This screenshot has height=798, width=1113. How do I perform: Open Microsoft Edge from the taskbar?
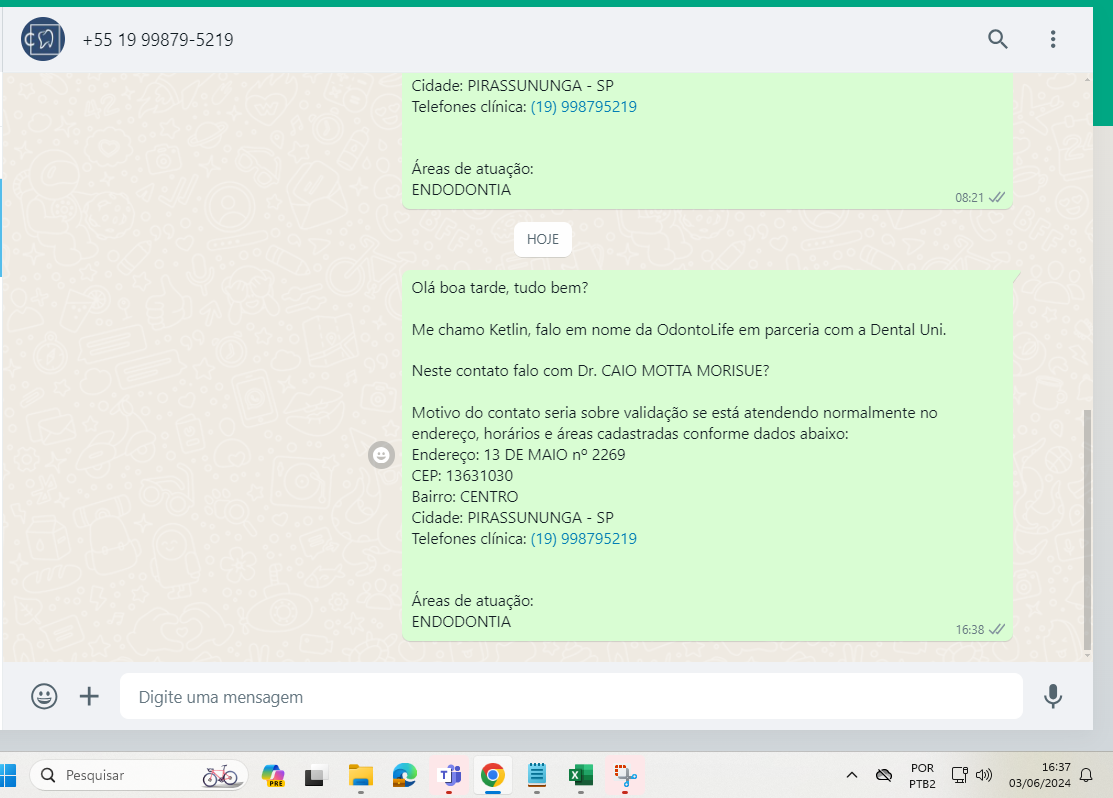coord(405,775)
